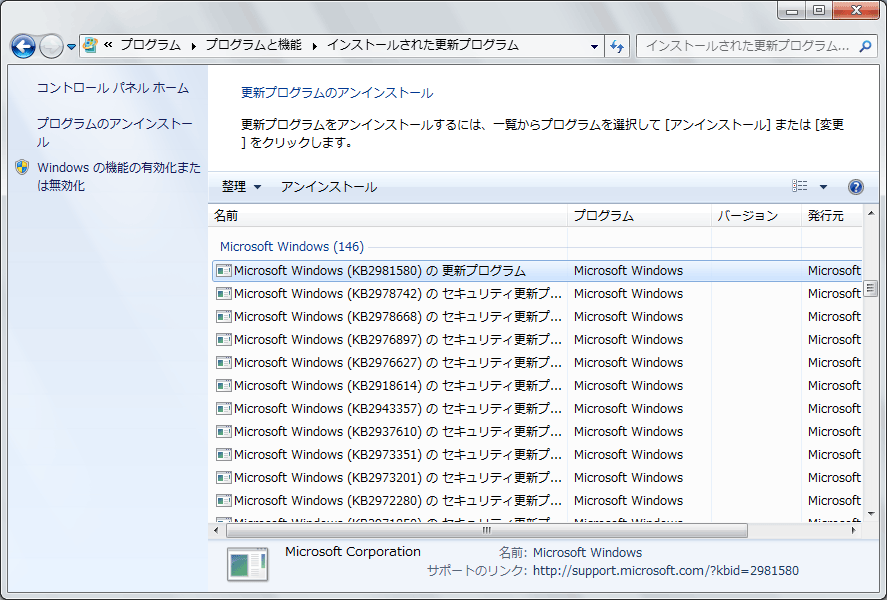Click the magnifier search icon
Viewport: 887px width, 600px height.
pos(865,46)
